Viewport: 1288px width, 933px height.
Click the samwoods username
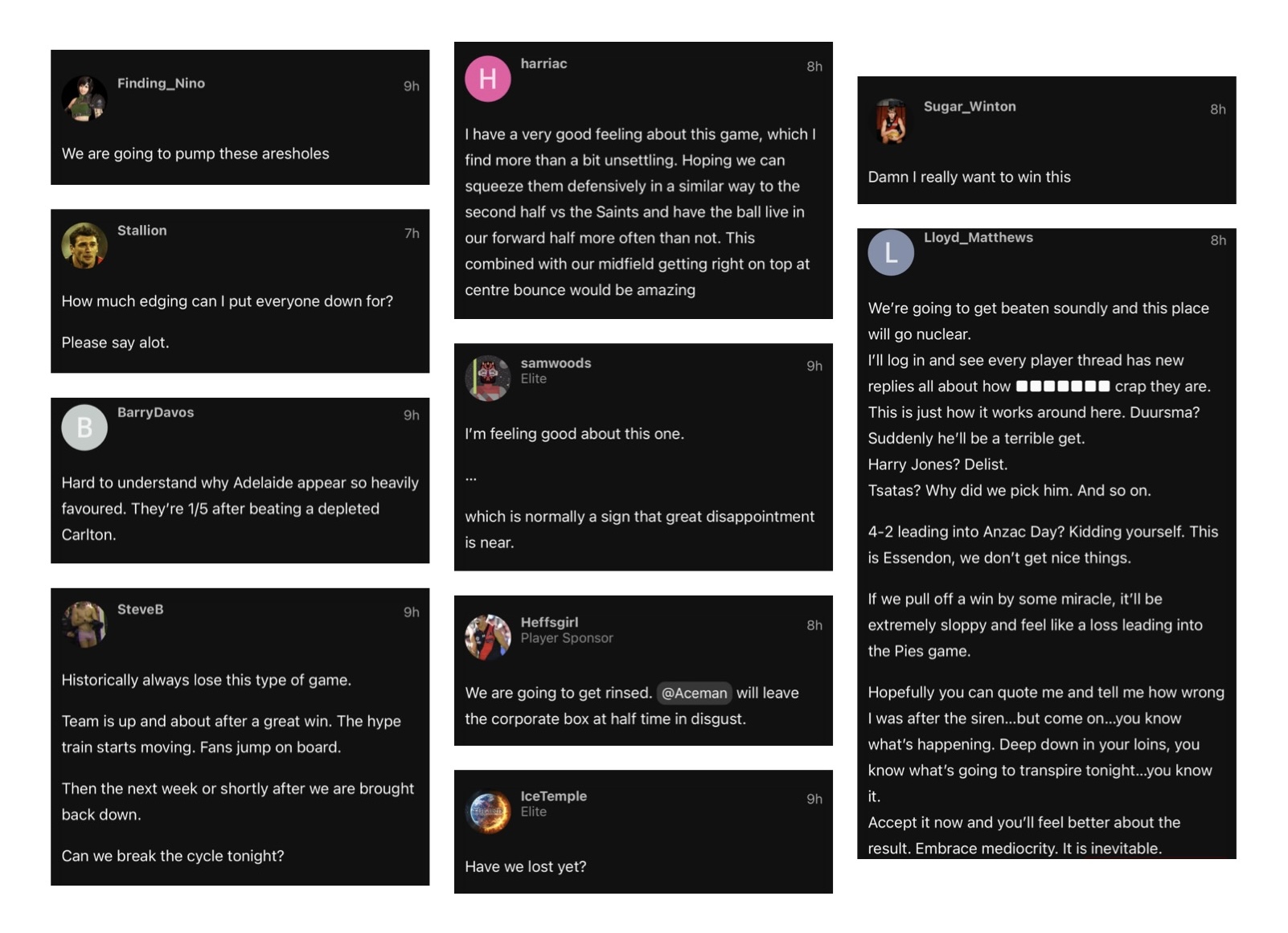pyautogui.click(x=556, y=363)
